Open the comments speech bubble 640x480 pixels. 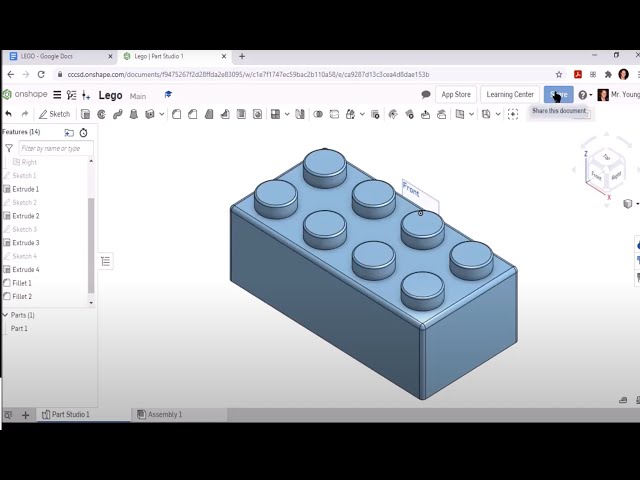(426, 94)
